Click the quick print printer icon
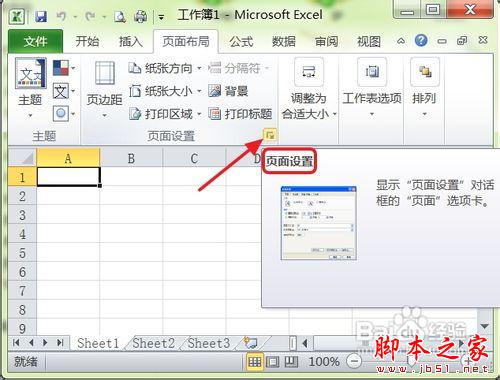Screen dimensions: 500x380 click(140, 16)
